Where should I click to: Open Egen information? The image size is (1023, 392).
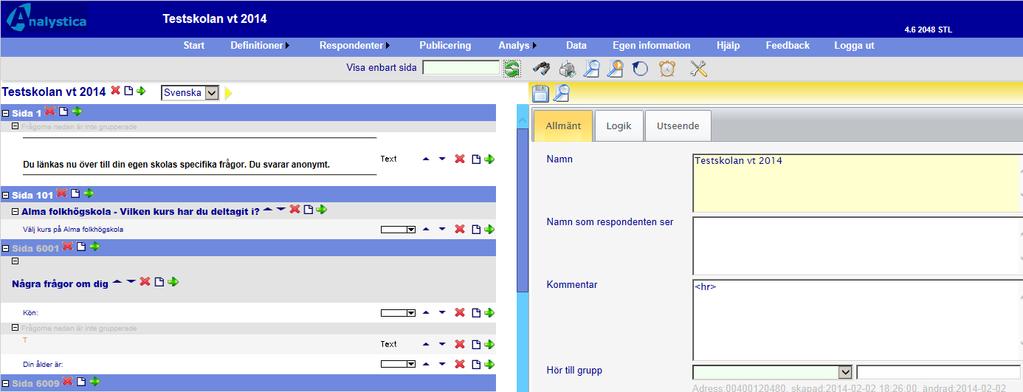(651, 46)
